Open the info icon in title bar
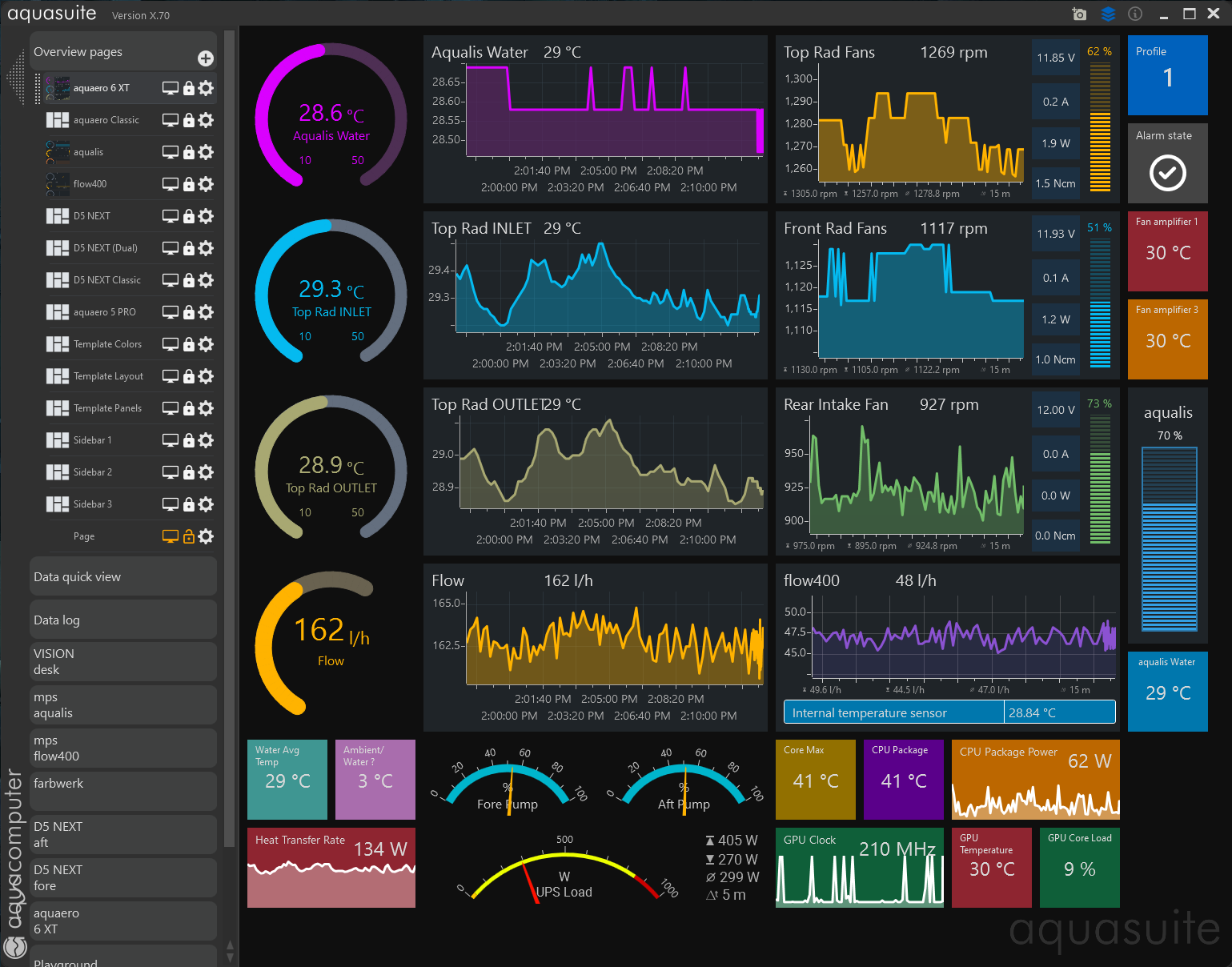Image resolution: width=1232 pixels, height=967 pixels. [x=1135, y=14]
